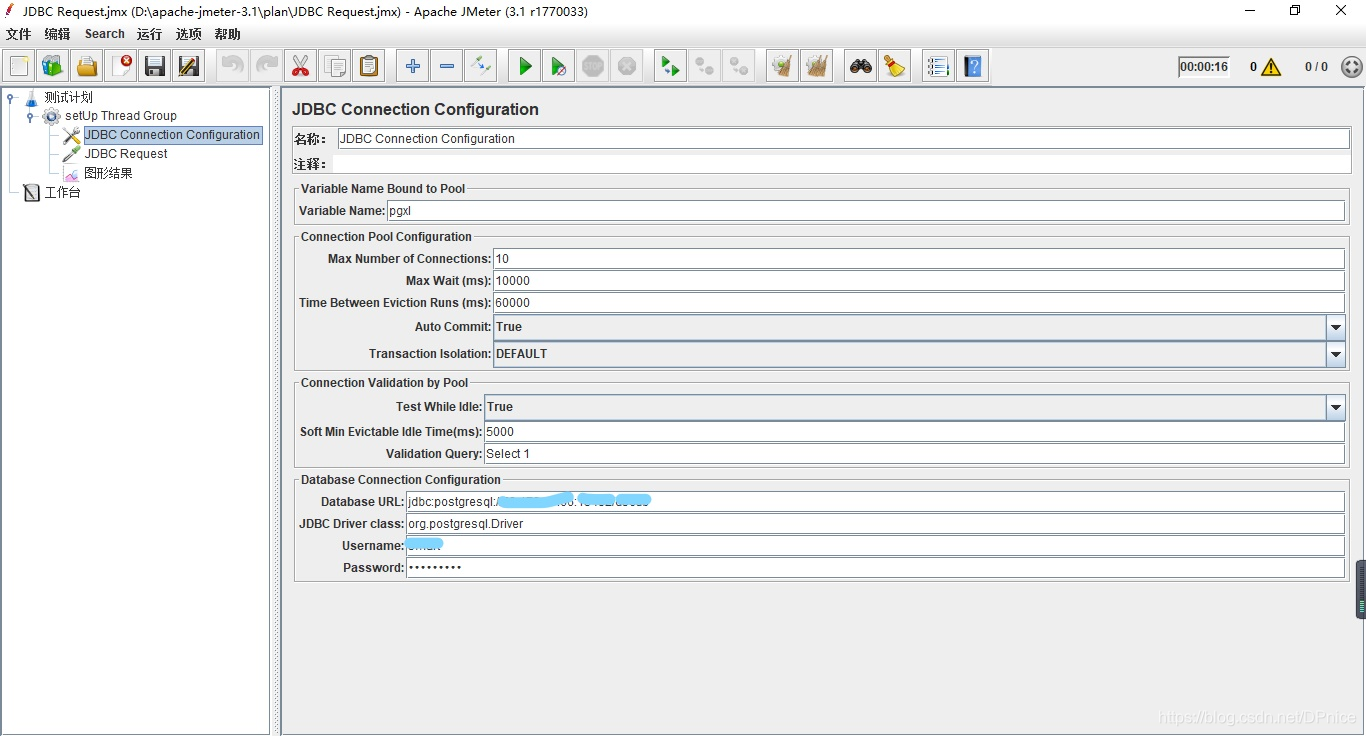Paste using clipboard toolbar icon
The image size is (1366, 736).
coord(369,67)
